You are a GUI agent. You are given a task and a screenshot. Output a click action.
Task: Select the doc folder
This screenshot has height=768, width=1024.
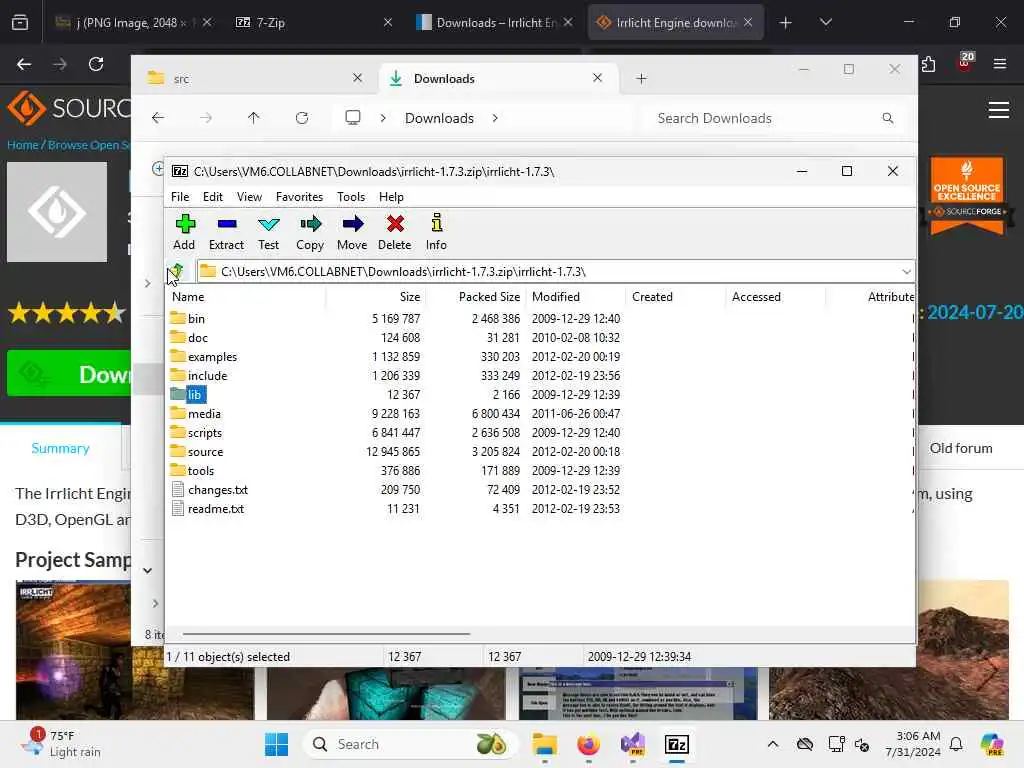(x=198, y=338)
